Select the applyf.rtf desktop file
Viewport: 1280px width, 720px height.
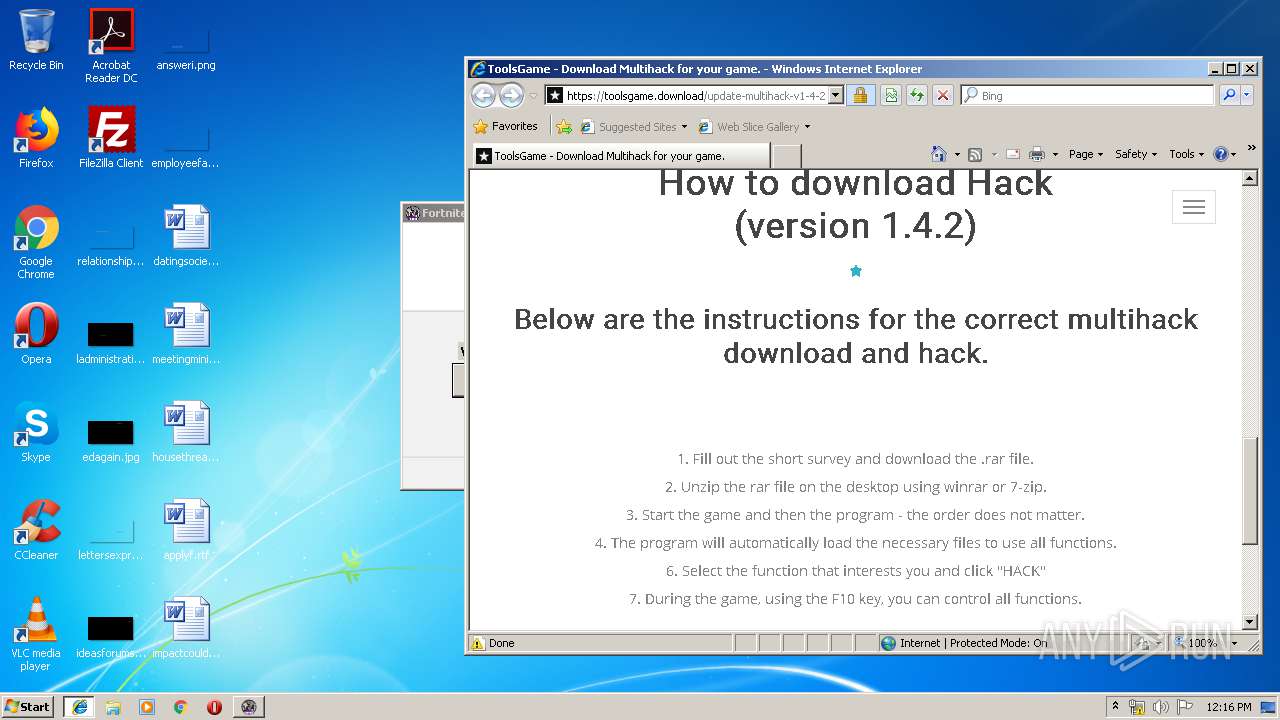point(186,529)
